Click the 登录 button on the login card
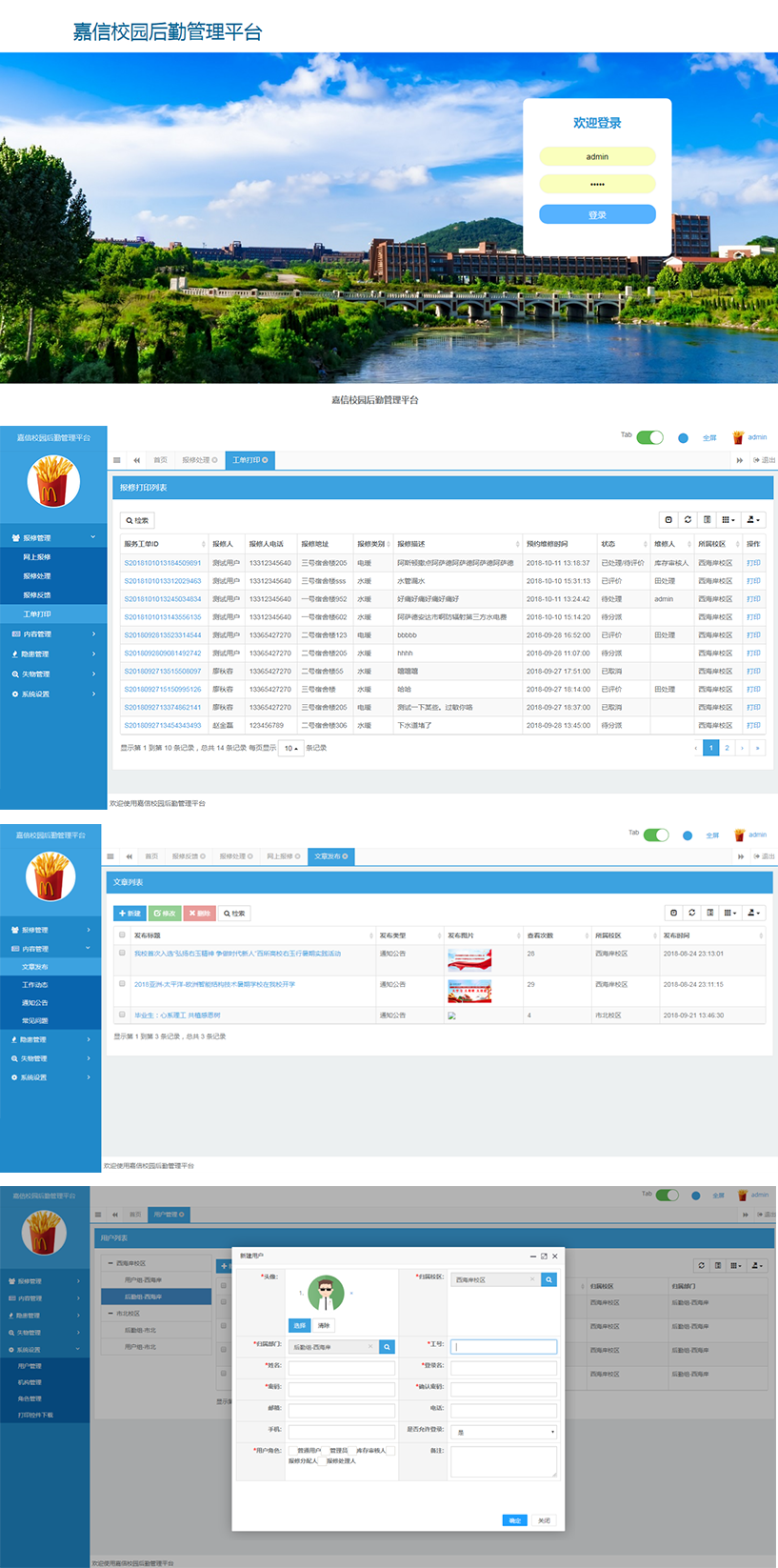 click(597, 214)
